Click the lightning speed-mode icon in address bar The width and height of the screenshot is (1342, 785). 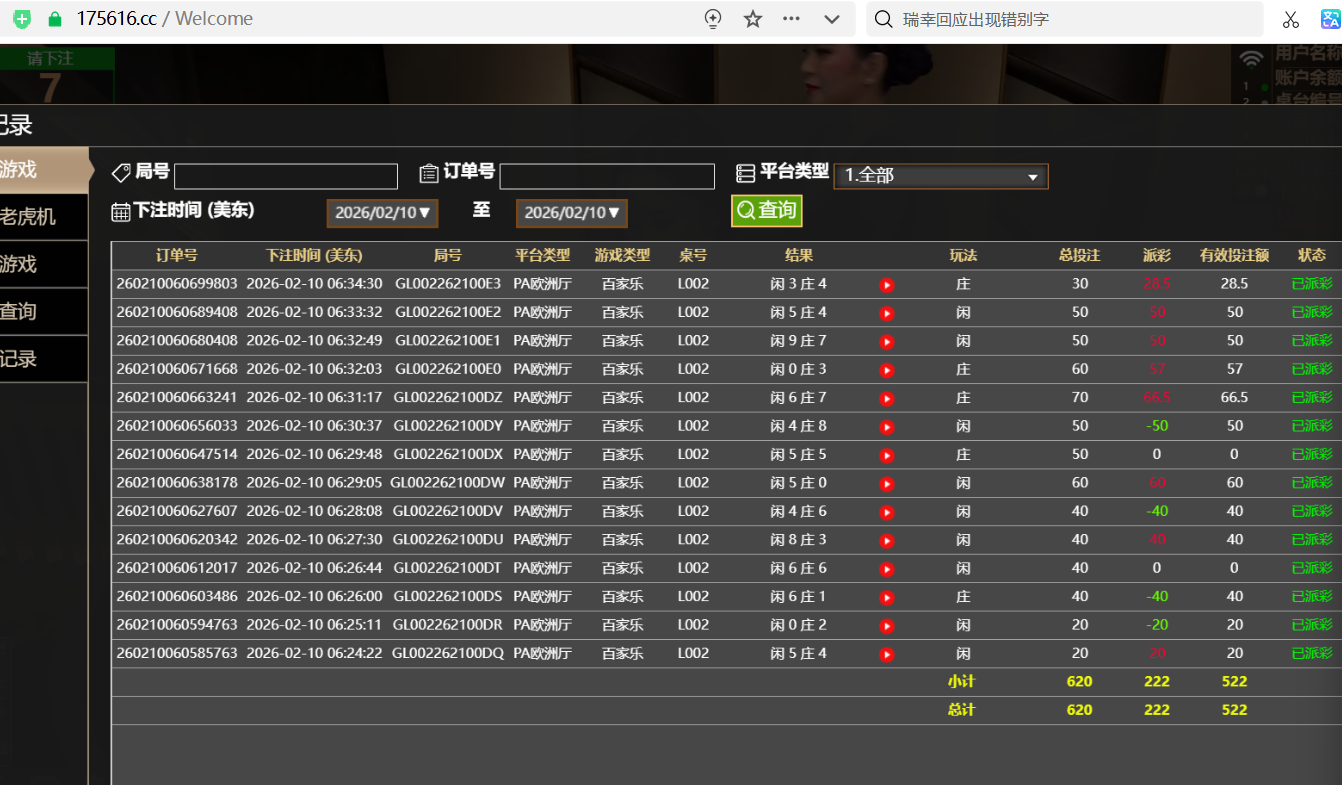coord(713,19)
